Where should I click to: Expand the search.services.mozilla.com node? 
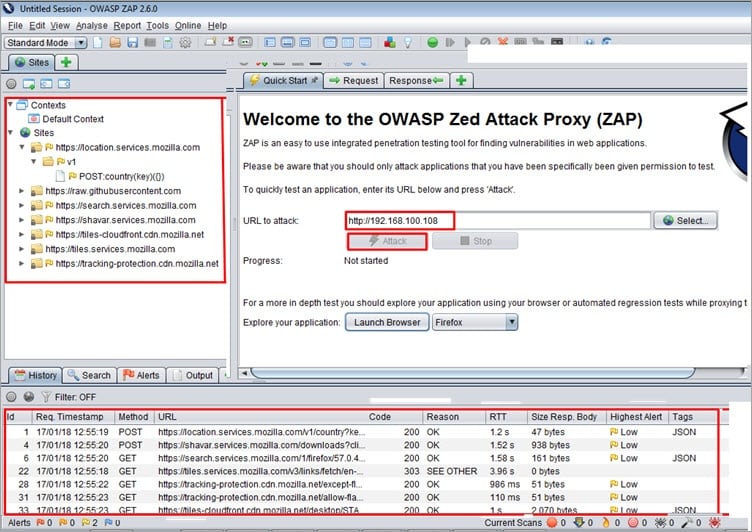(22, 205)
